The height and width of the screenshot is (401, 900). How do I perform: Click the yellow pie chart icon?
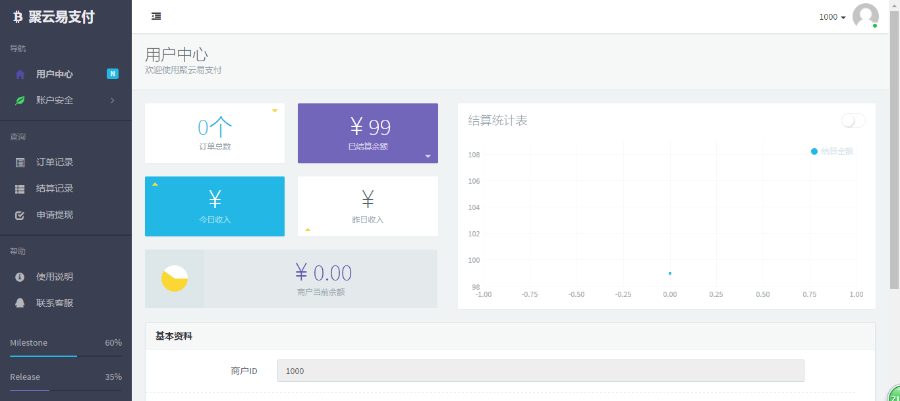coord(174,279)
